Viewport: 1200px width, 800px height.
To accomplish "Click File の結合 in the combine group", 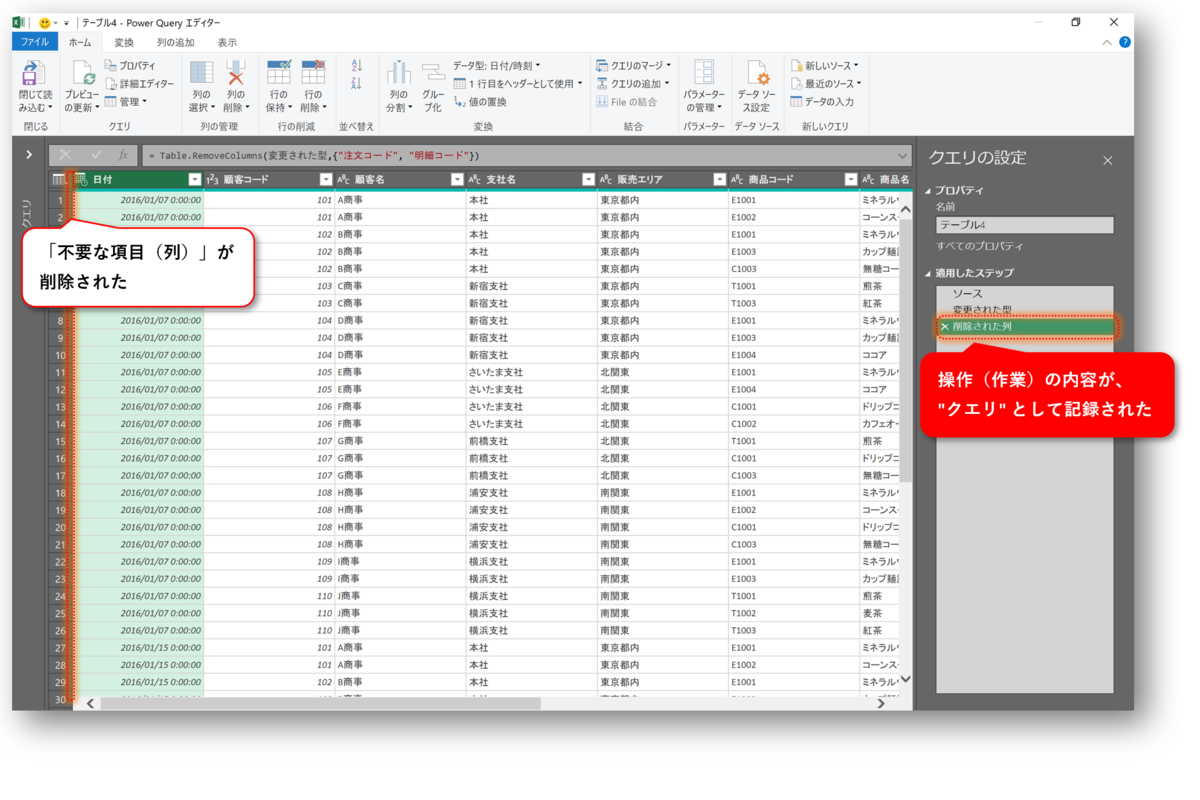I will coord(627,102).
